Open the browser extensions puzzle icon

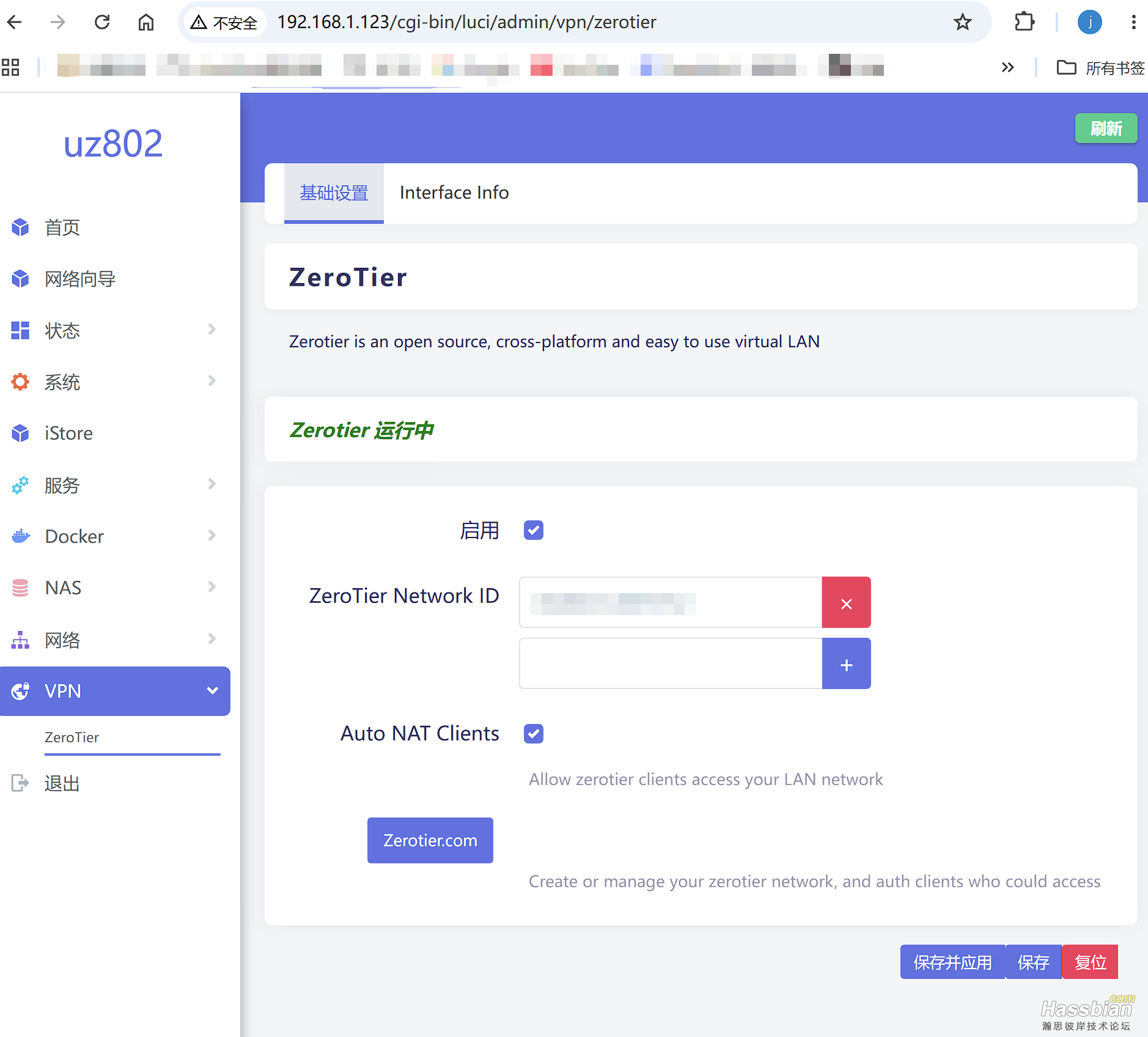(x=1025, y=23)
